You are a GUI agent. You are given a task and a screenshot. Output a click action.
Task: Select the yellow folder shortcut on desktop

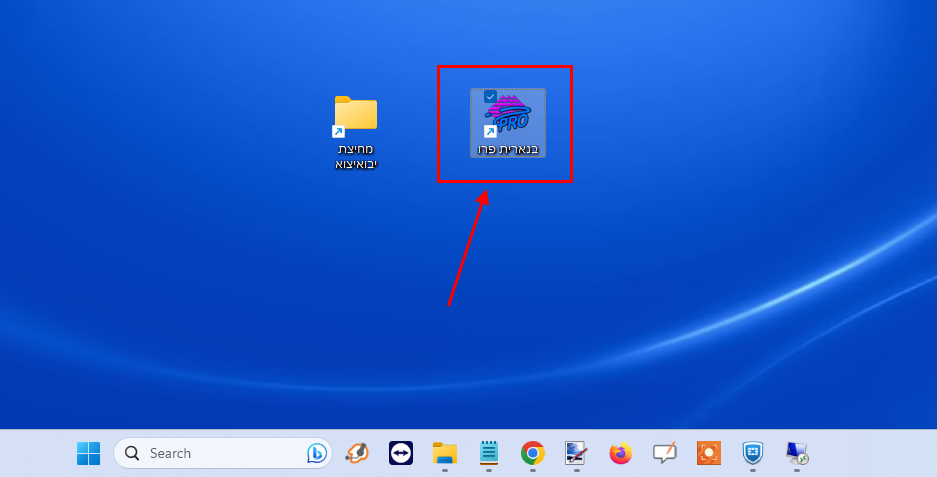coord(356,115)
